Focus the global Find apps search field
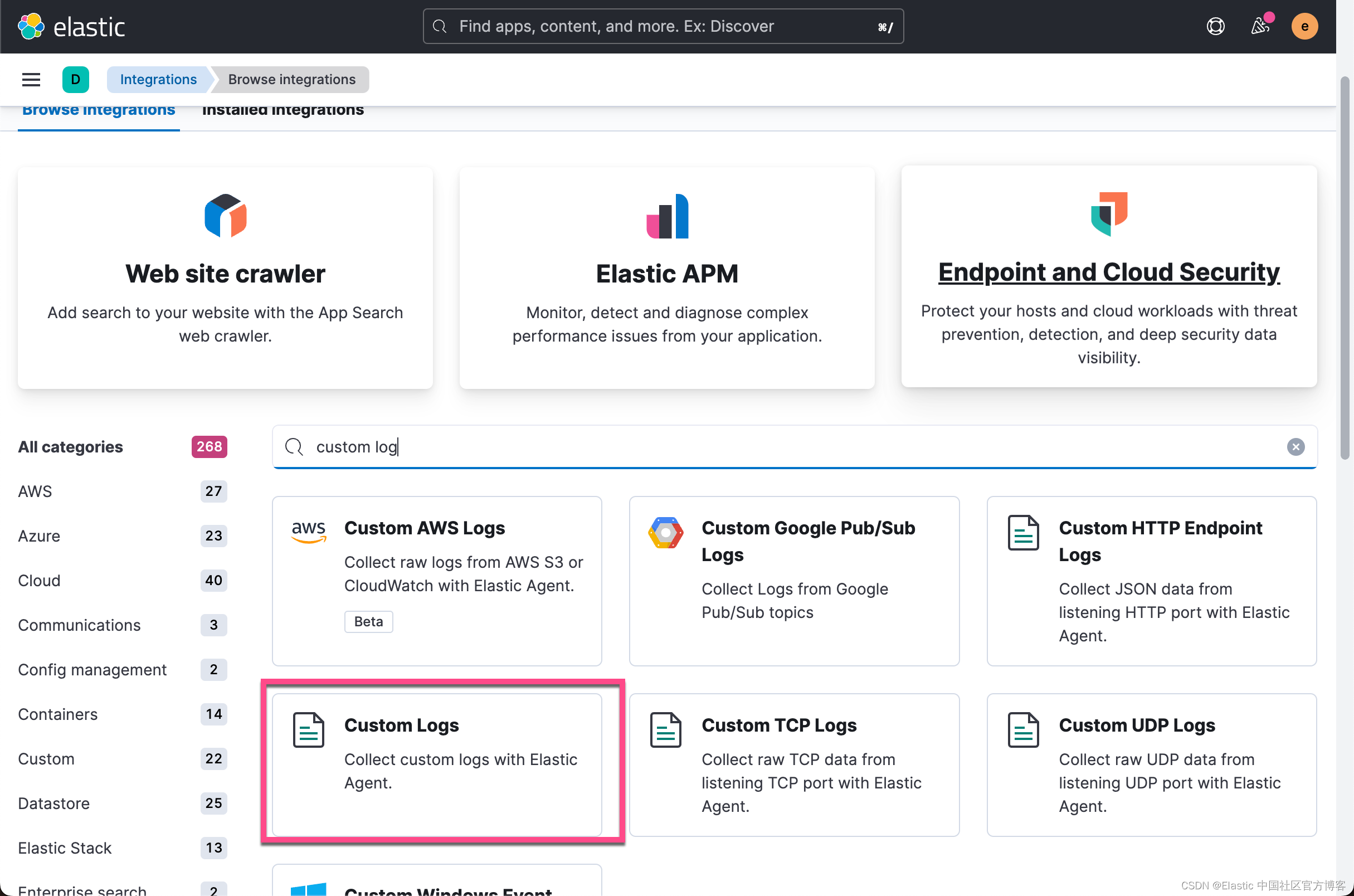The image size is (1354, 896). point(663,26)
